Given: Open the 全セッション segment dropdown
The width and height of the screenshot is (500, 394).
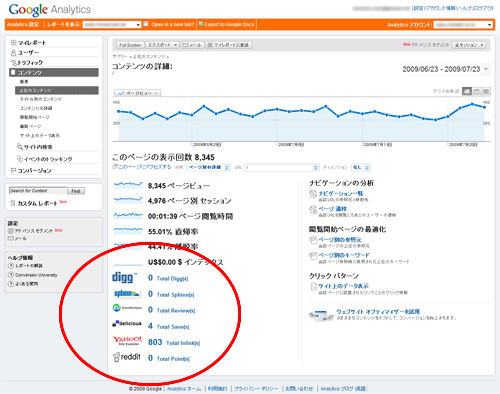Looking at the screenshot, I should [469, 45].
